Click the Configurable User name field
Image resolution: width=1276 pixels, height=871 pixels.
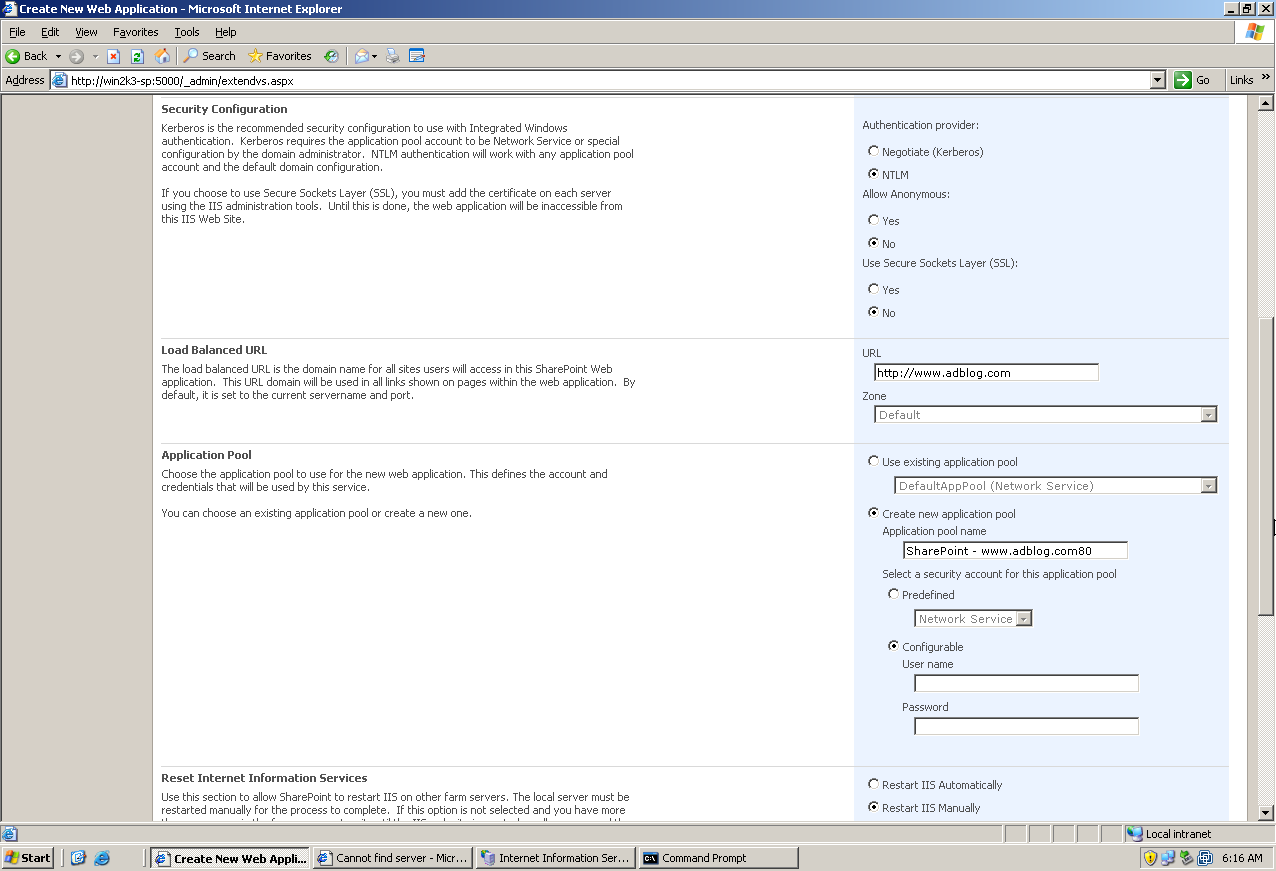[1025, 682]
